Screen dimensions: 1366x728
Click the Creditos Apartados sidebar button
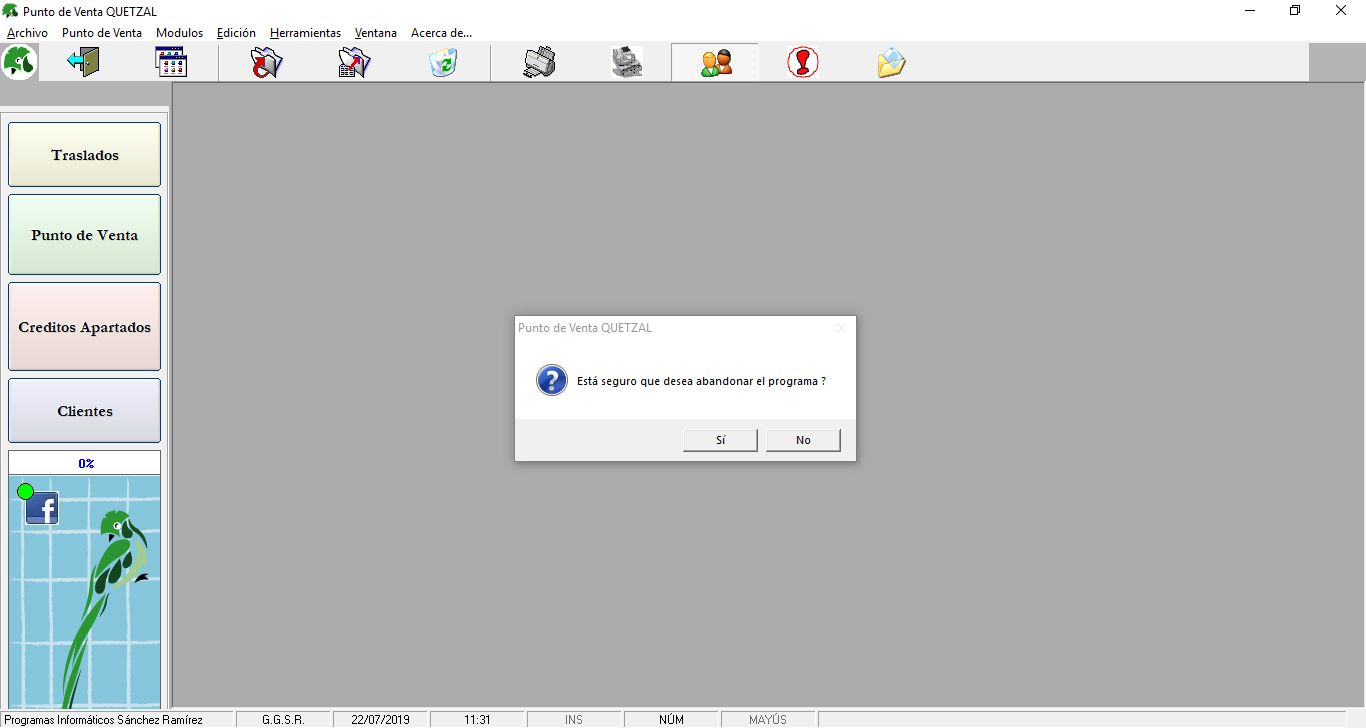click(85, 327)
